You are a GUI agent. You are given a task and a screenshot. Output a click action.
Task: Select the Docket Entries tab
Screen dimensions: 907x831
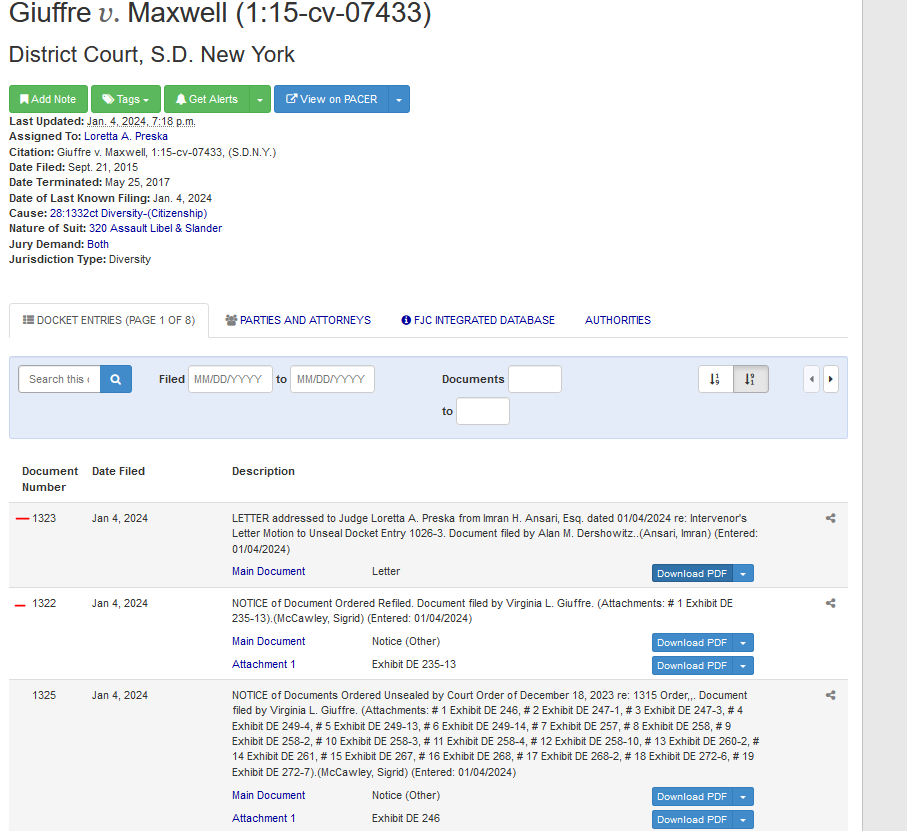pyautogui.click(x=109, y=320)
